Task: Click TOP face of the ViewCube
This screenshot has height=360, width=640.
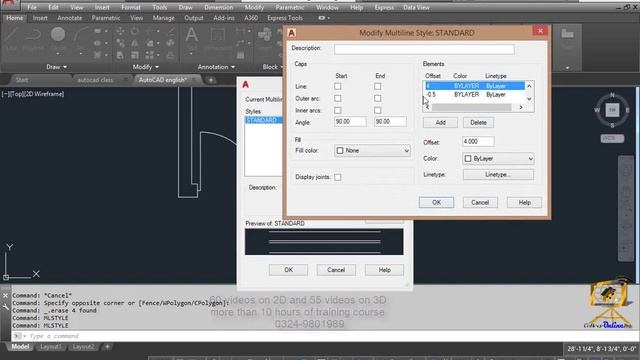Action: pos(612,110)
